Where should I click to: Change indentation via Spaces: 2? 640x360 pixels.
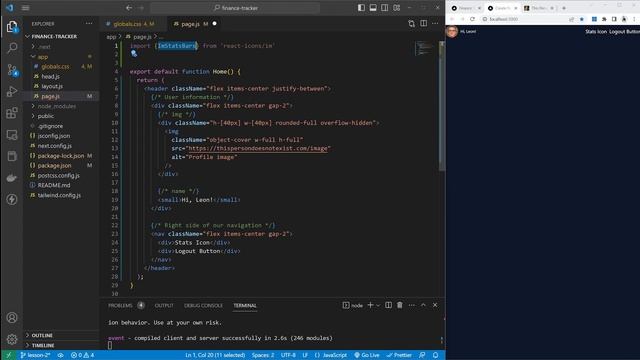click(x=263, y=355)
